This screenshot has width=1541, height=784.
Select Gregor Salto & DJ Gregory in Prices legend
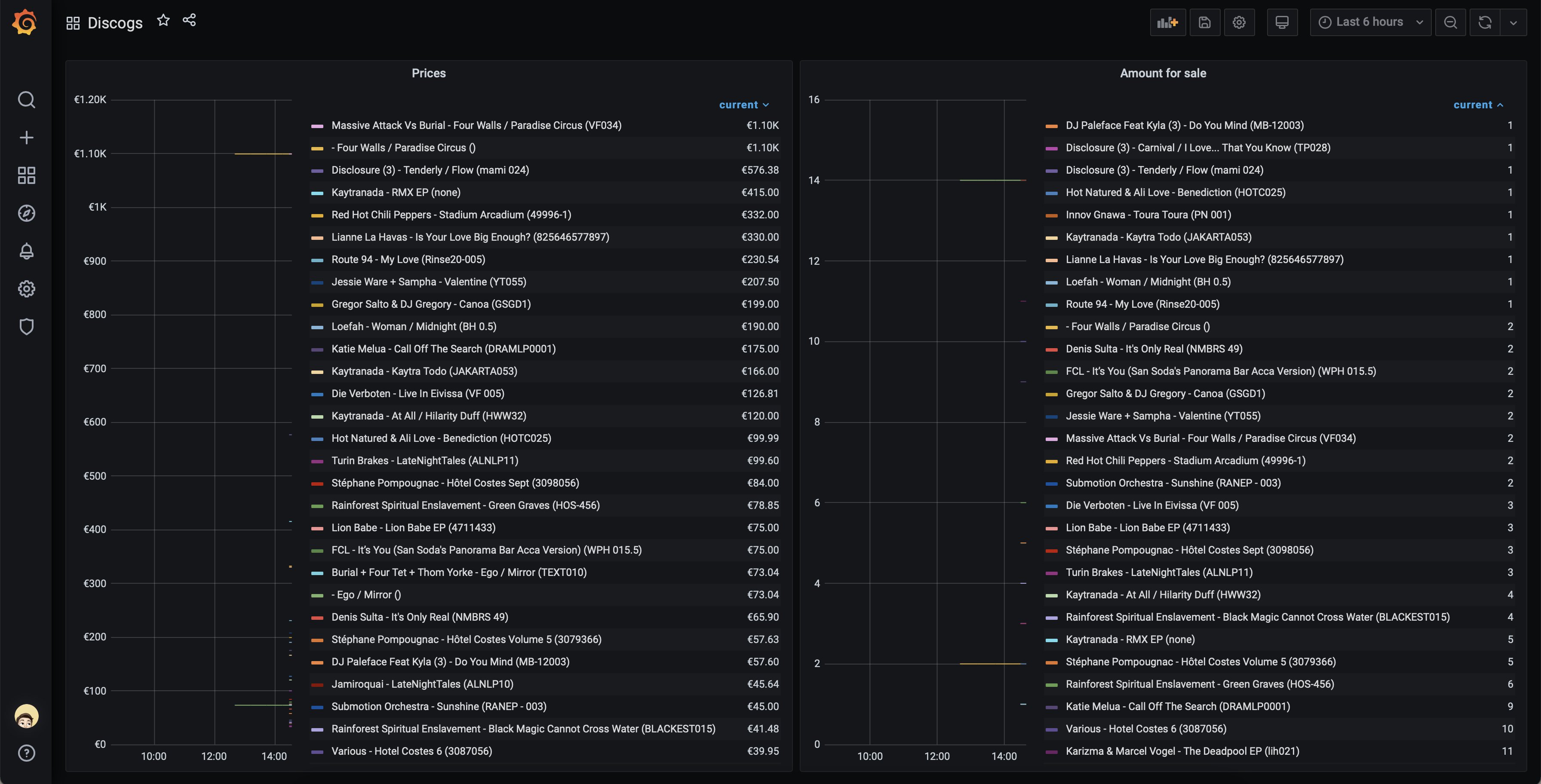[431, 304]
